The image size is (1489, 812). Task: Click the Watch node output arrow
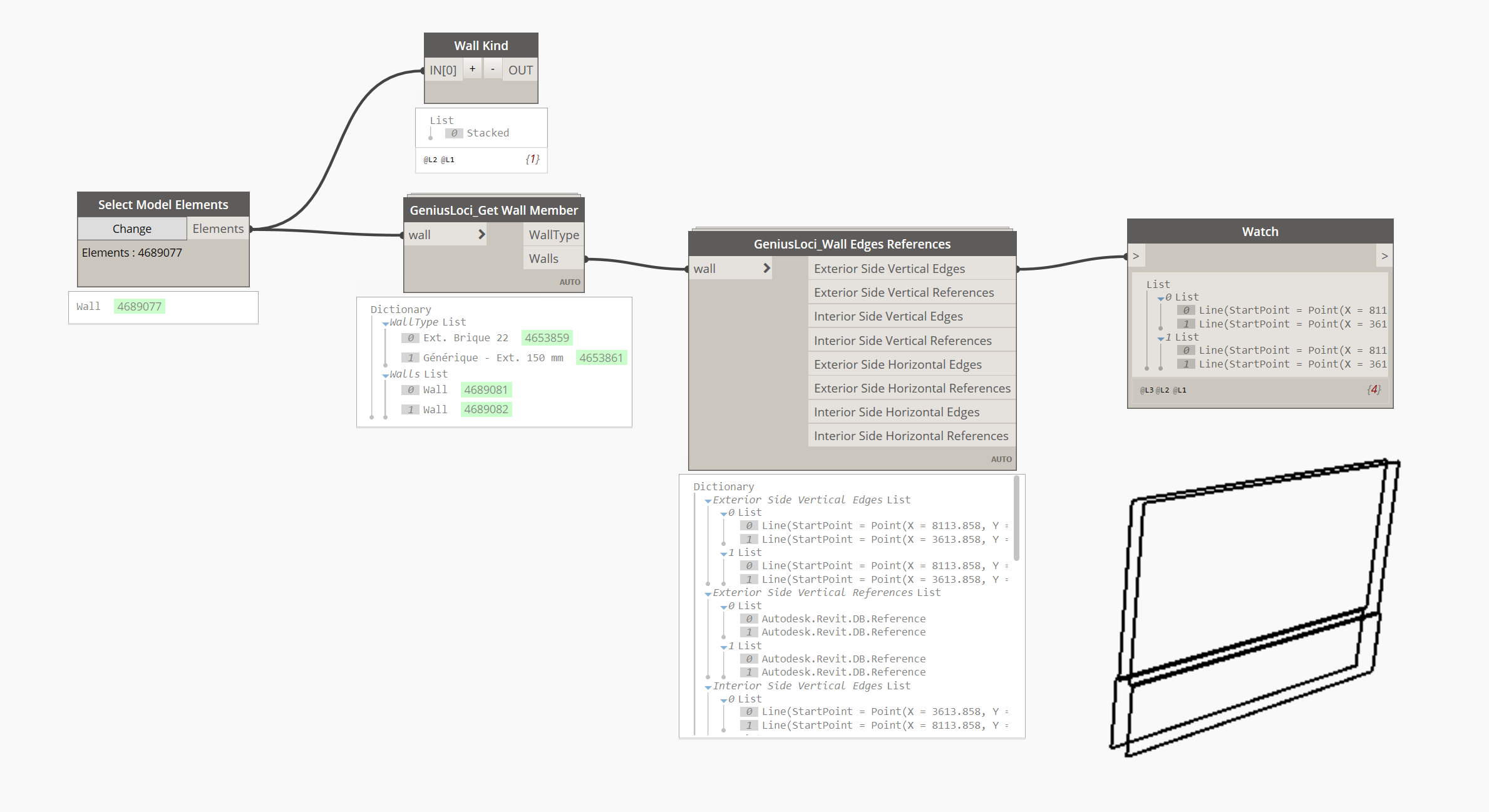tap(1384, 255)
